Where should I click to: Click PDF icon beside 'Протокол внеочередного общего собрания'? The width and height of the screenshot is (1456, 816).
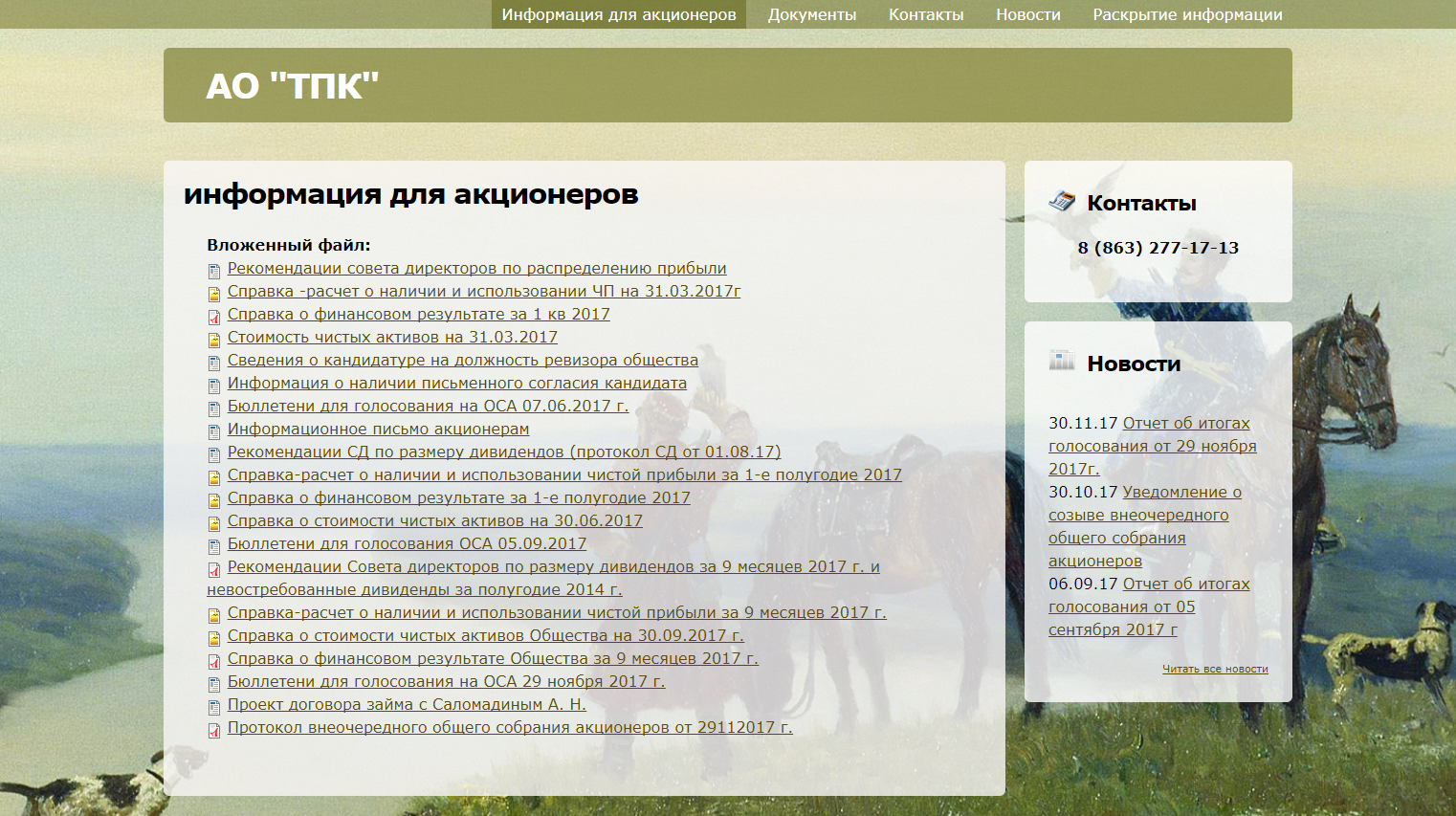point(214,730)
